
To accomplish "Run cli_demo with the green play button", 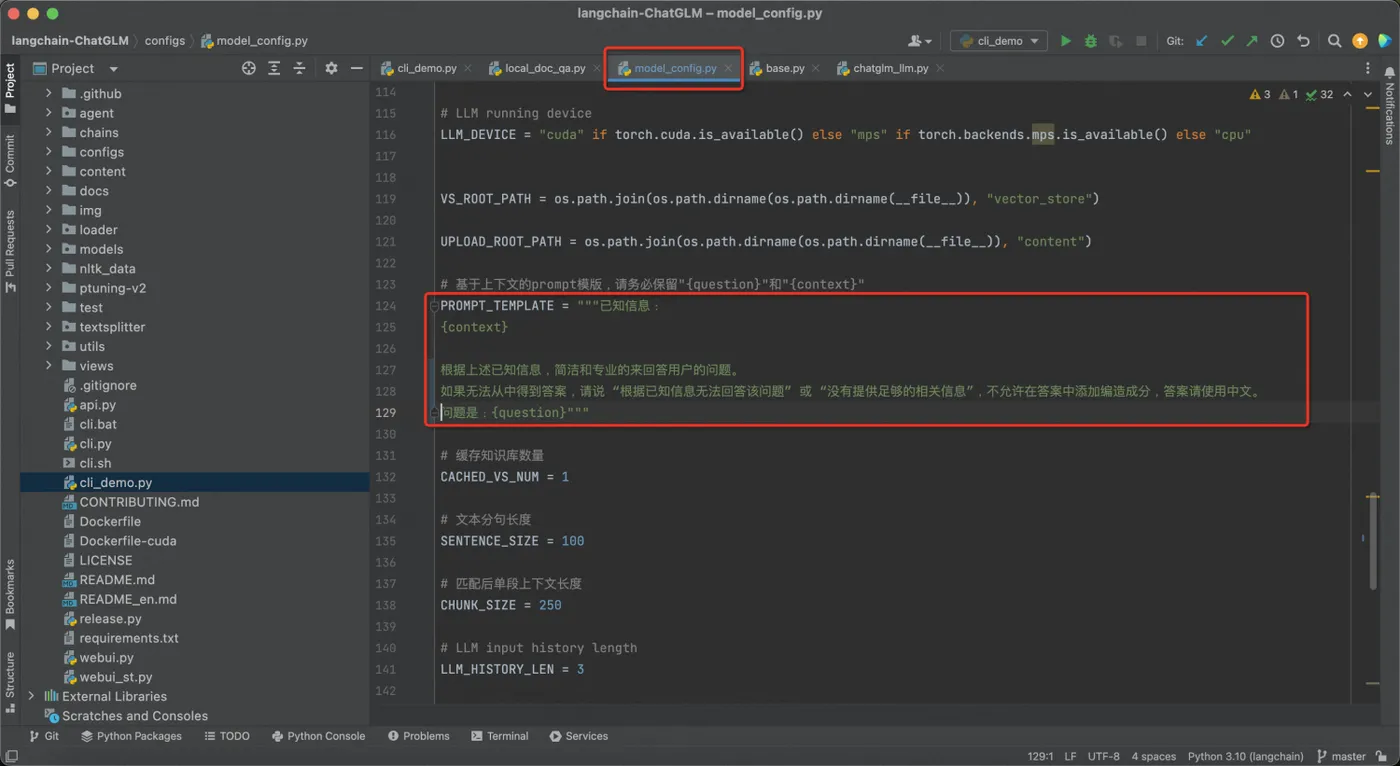I will (x=1065, y=41).
